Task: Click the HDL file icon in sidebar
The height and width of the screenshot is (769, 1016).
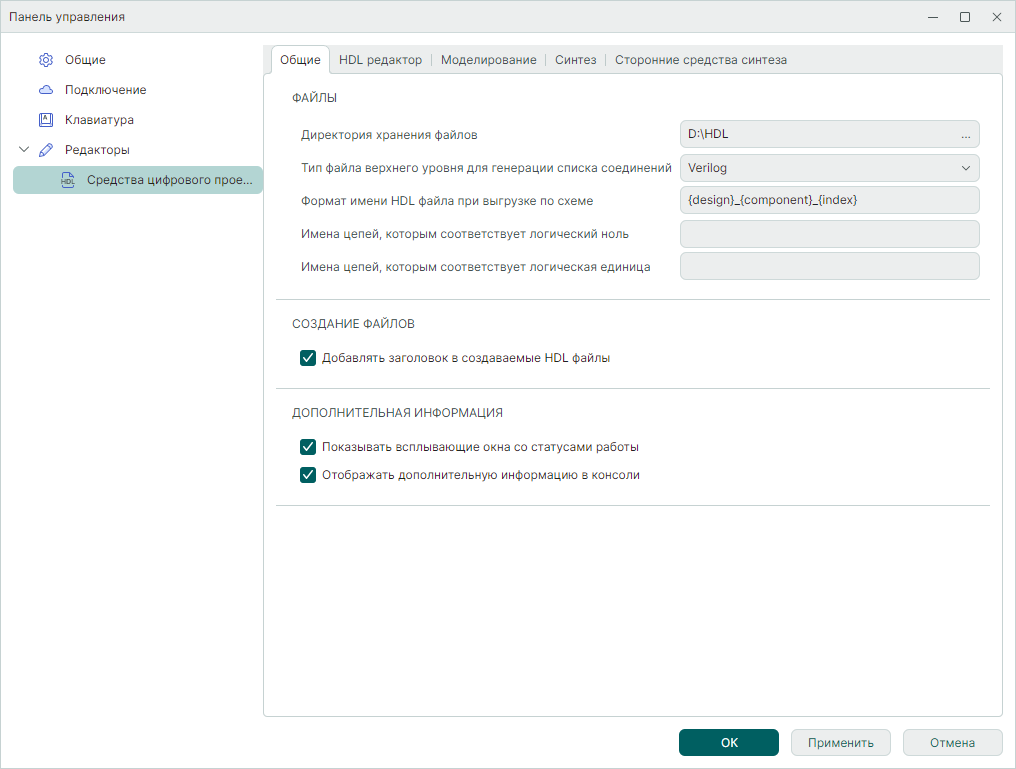Action: coord(68,180)
